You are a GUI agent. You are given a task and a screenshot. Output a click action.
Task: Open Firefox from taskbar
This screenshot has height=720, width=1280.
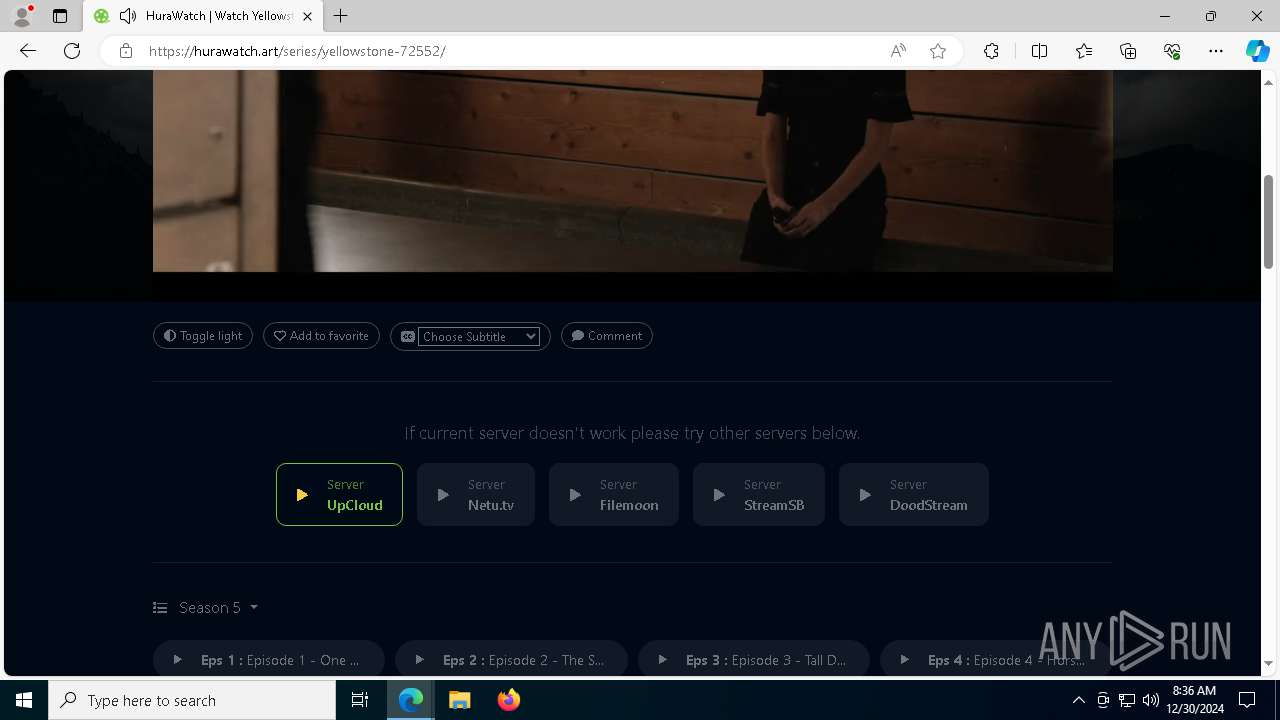click(508, 700)
